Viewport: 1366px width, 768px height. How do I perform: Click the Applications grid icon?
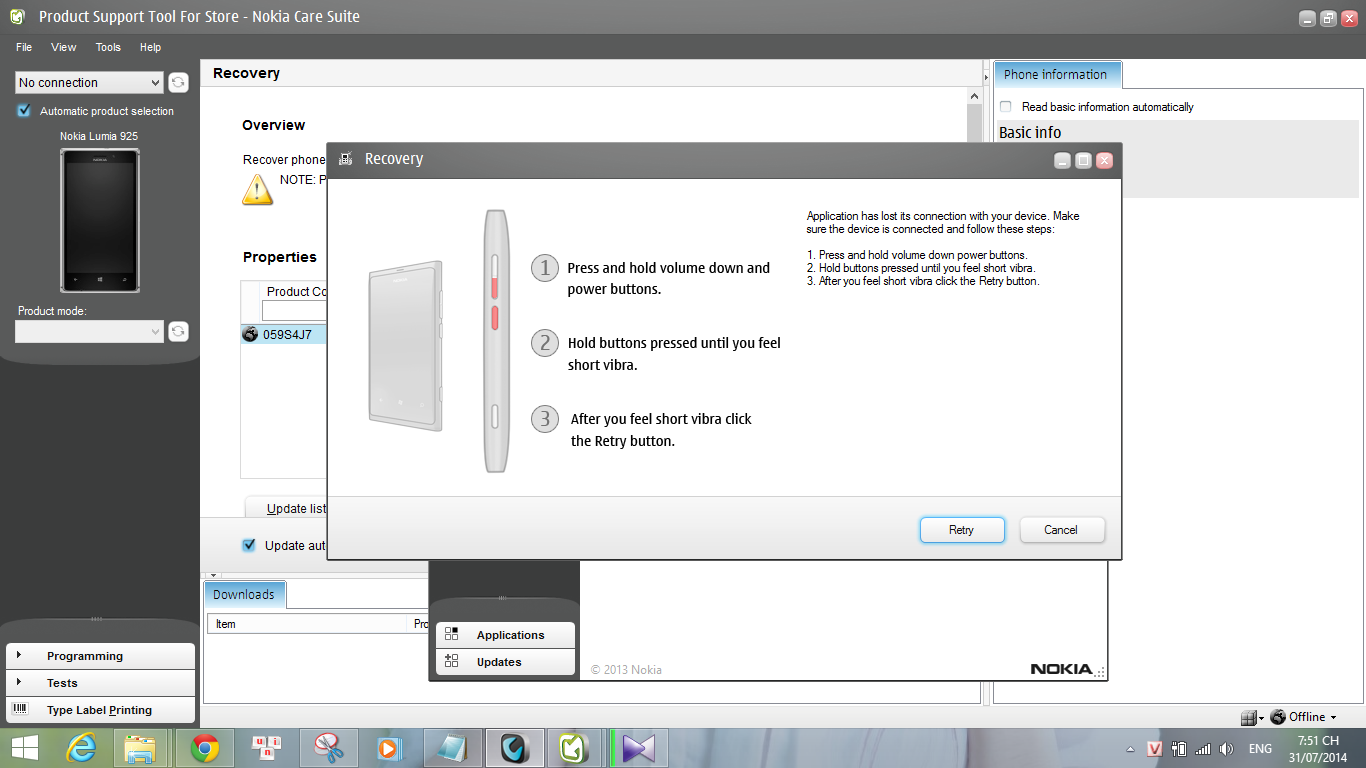click(x=452, y=634)
